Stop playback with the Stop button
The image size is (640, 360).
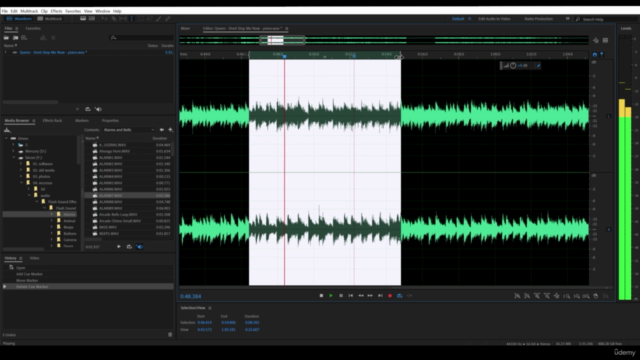coord(321,296)
